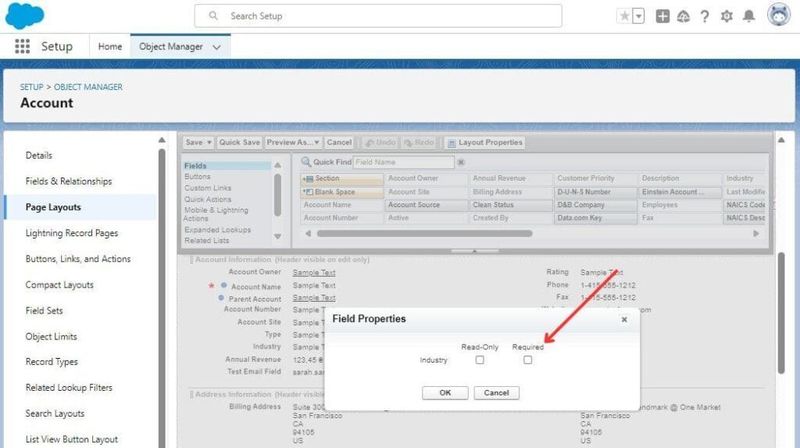Open the help question mark icon
The height and width of the screenshot is (448, 800).
coord(705,16)
